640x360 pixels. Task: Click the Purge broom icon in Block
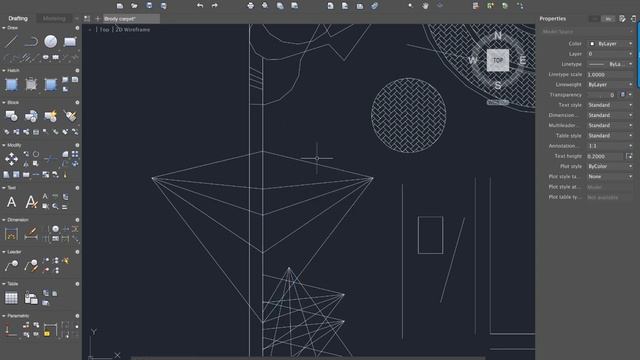tap(70, 116)
